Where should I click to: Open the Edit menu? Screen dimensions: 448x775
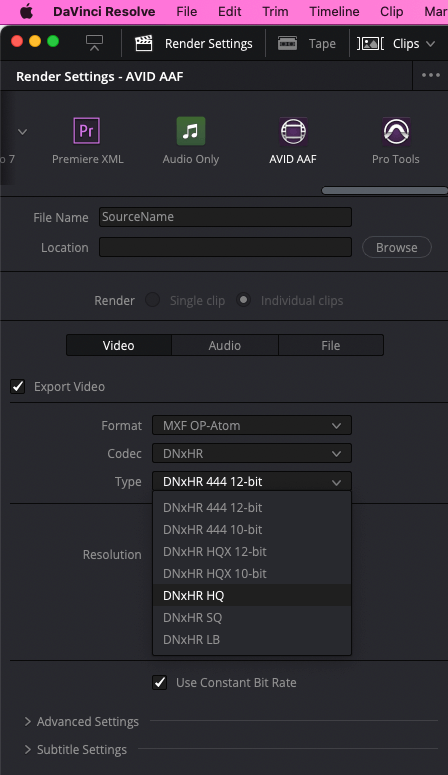pos(230,11)
